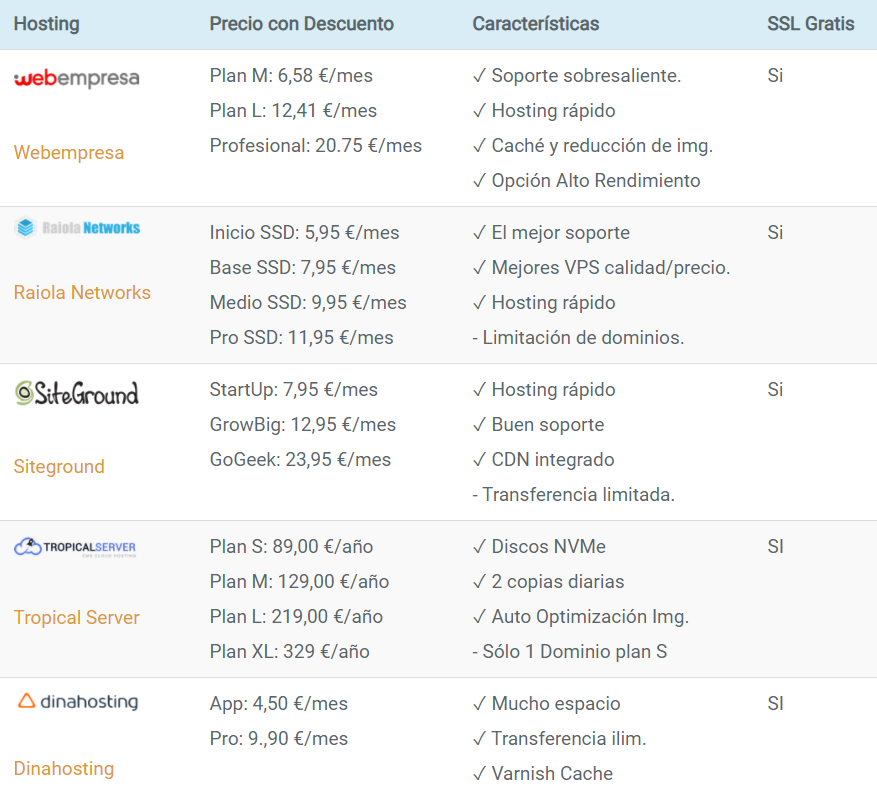Click the SSL 'Si' in Siteground row
This screenshot has height=796, width=877.
click(775, 389)
